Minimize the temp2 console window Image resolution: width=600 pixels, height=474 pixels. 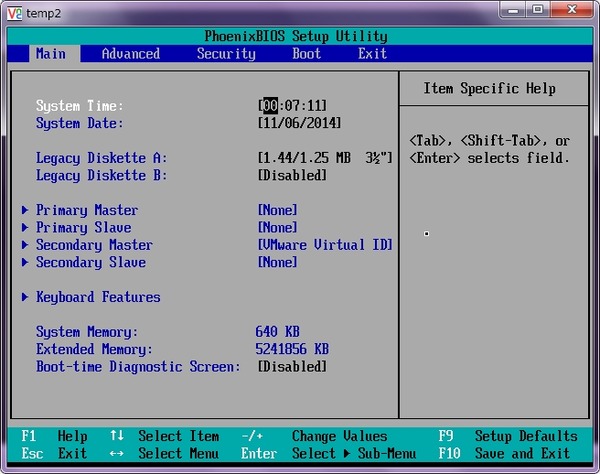pos(513,10)
